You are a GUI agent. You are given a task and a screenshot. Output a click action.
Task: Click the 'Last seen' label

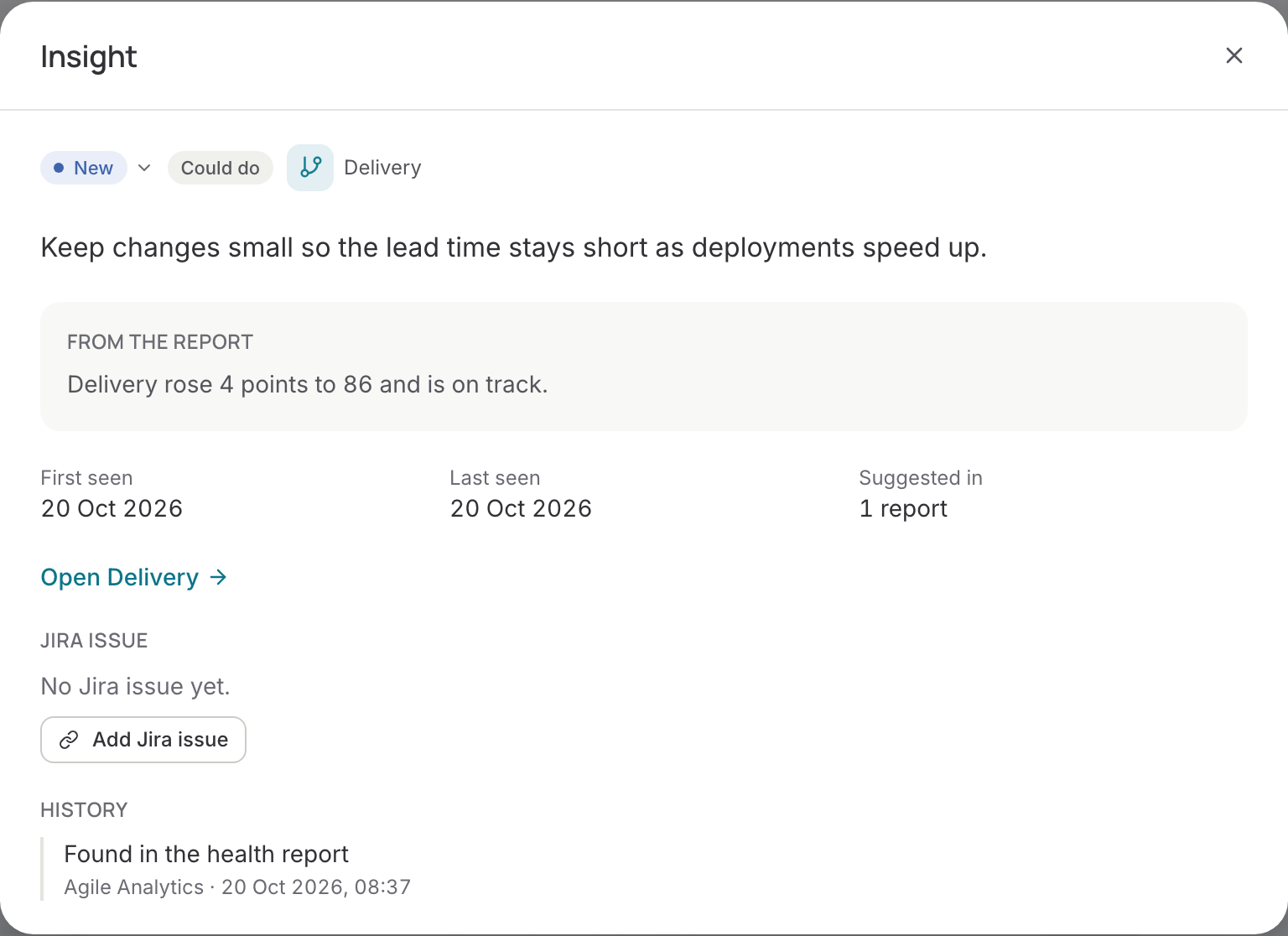point(495,478)
